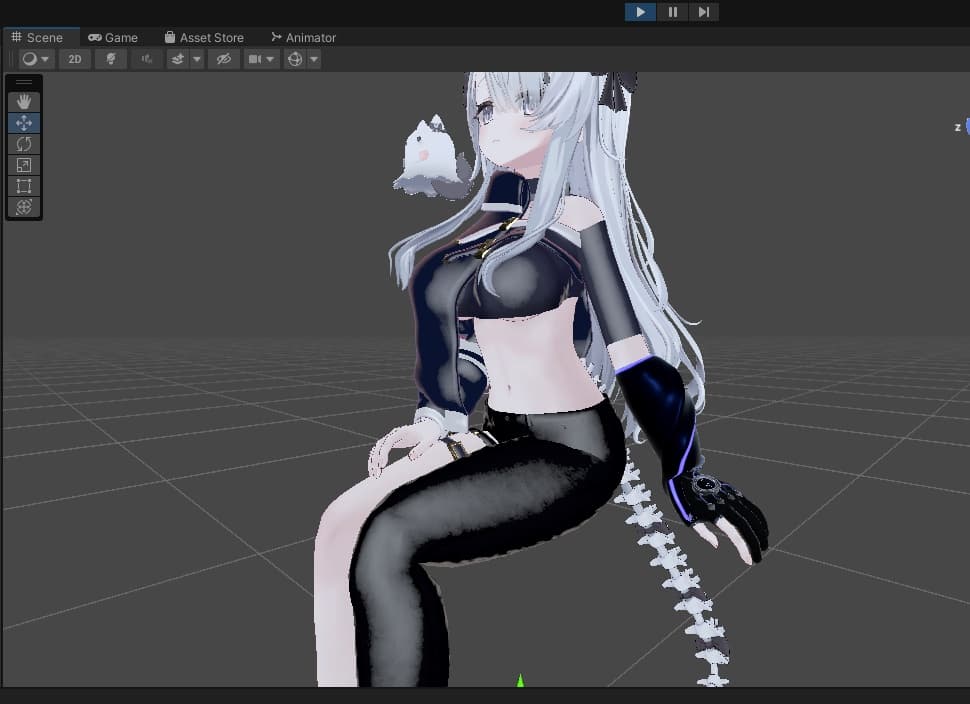Expand the camera settings dropdown arrow
The width and height of the screenshot is (970, 704).
270,59
